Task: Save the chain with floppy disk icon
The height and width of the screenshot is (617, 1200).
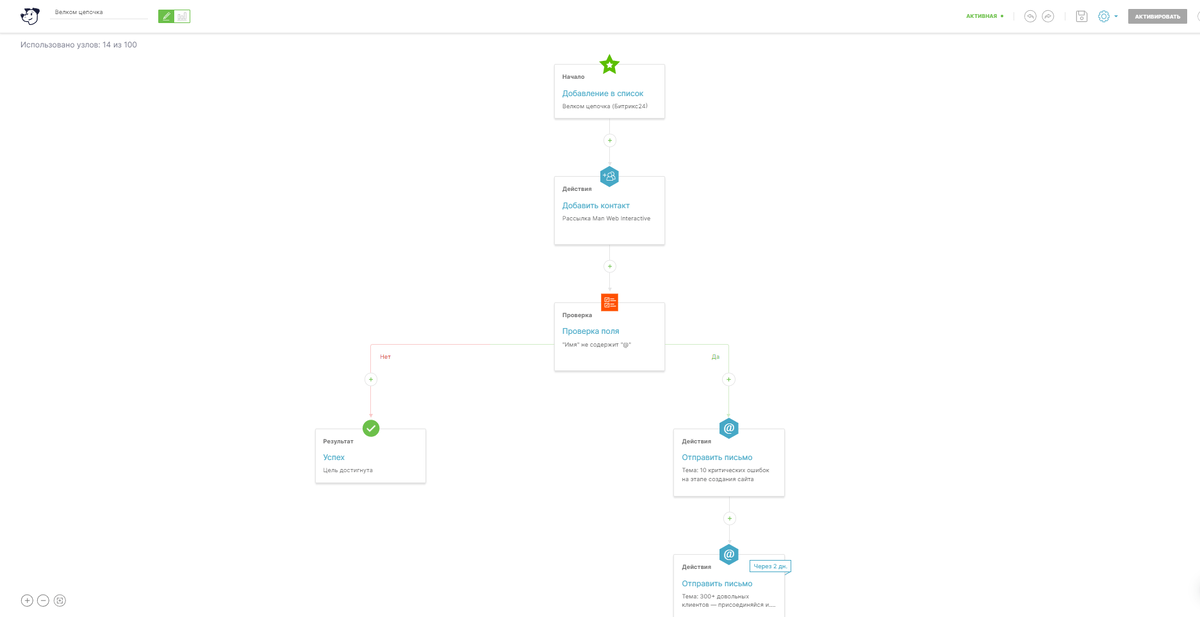Action: [x=1081, y=16]
